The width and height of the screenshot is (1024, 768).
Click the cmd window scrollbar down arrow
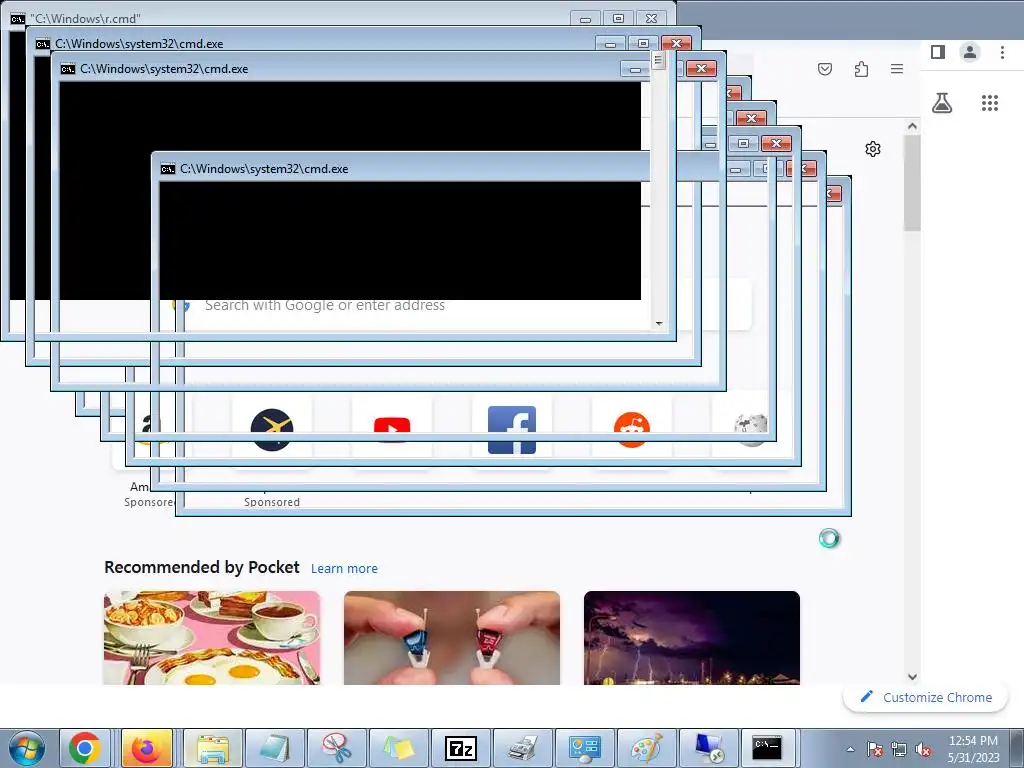[658, 323]
